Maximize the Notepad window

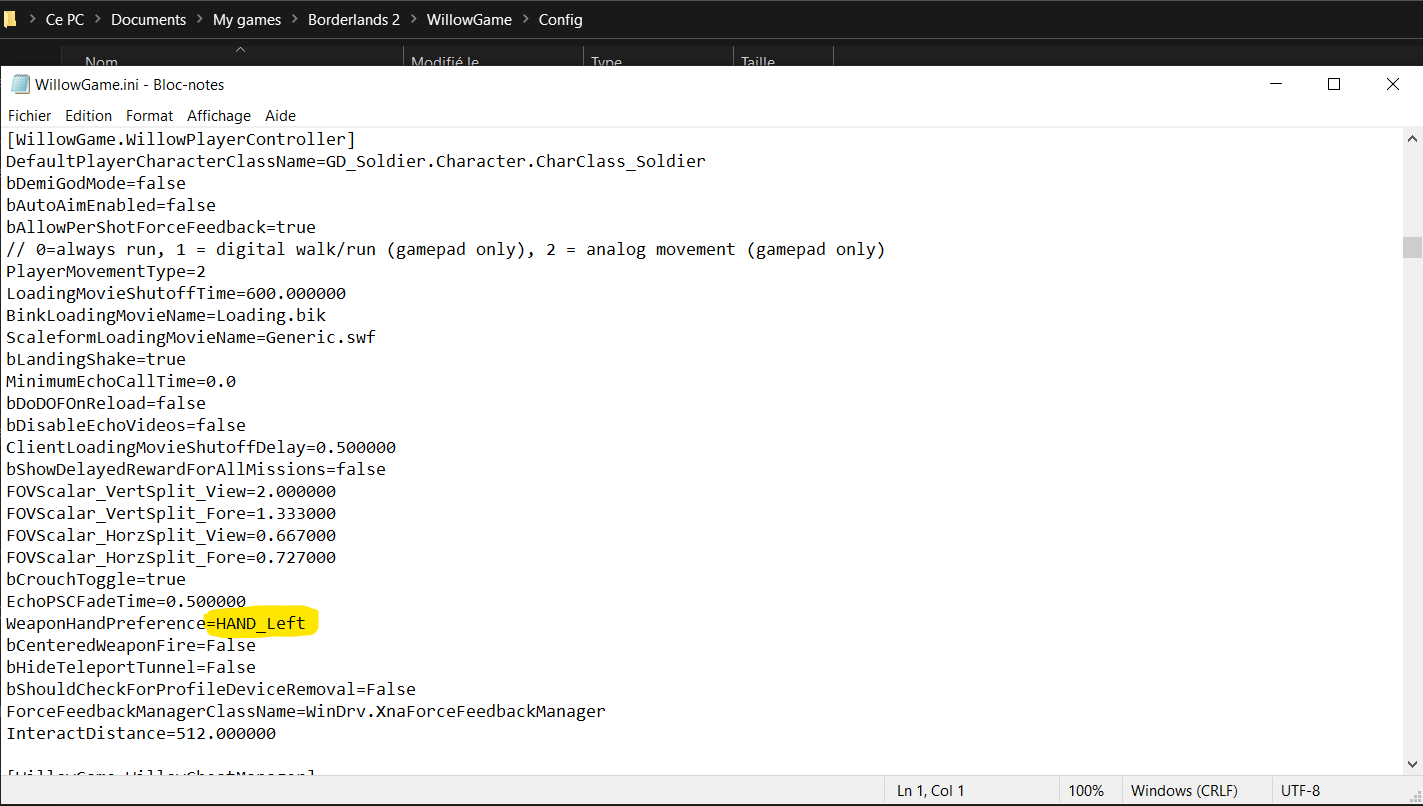[x=1334, y=84]
